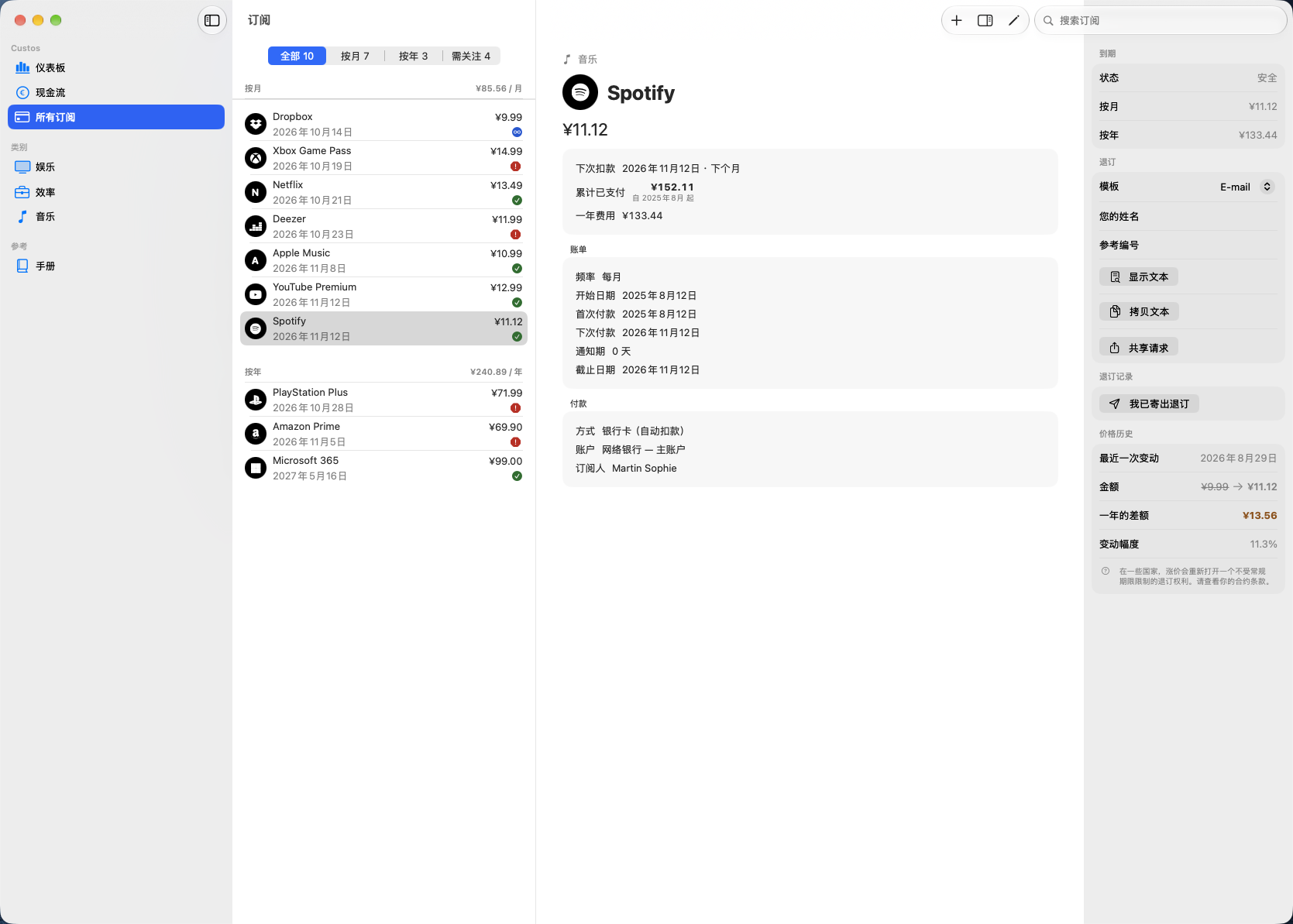Open the 娱乐 category

(x=116, y=167)
